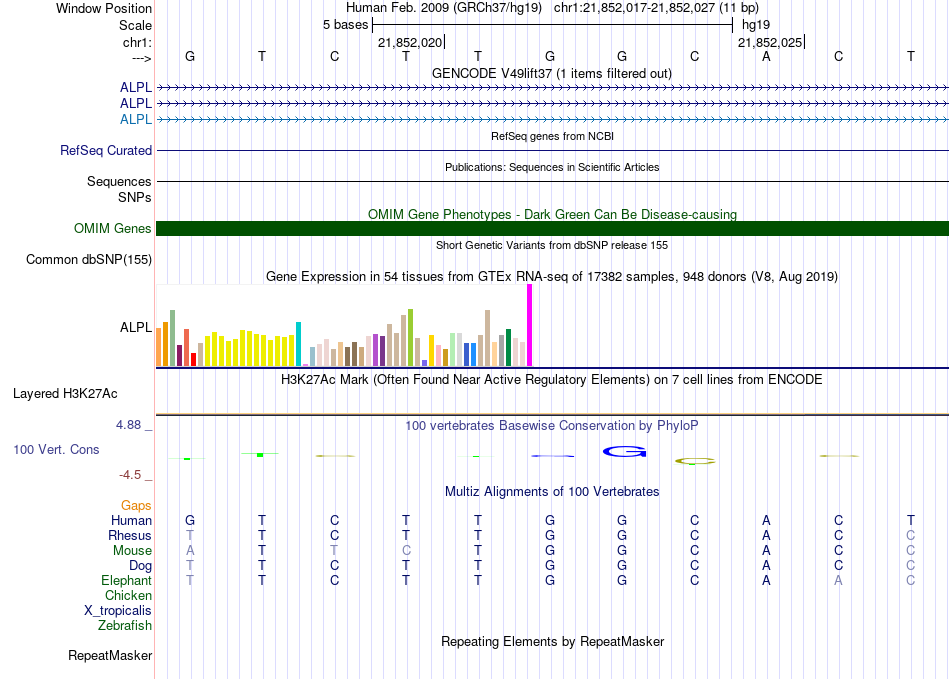Click the ALPL label beside the GTEx bar chart
The image size is (950, 679).
coord(136,327)
